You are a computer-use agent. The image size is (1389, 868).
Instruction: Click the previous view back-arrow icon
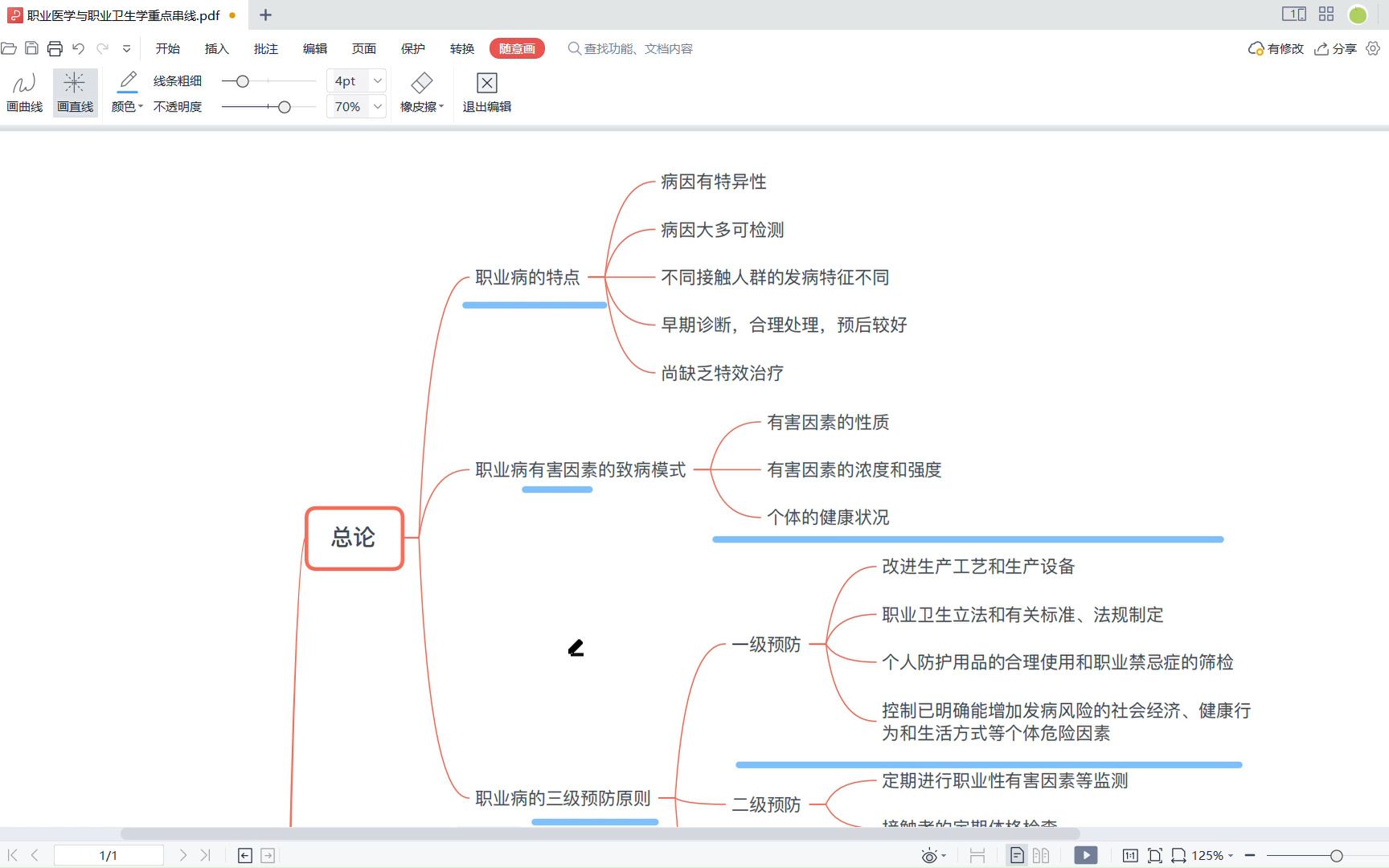click(x=245, y=856)
